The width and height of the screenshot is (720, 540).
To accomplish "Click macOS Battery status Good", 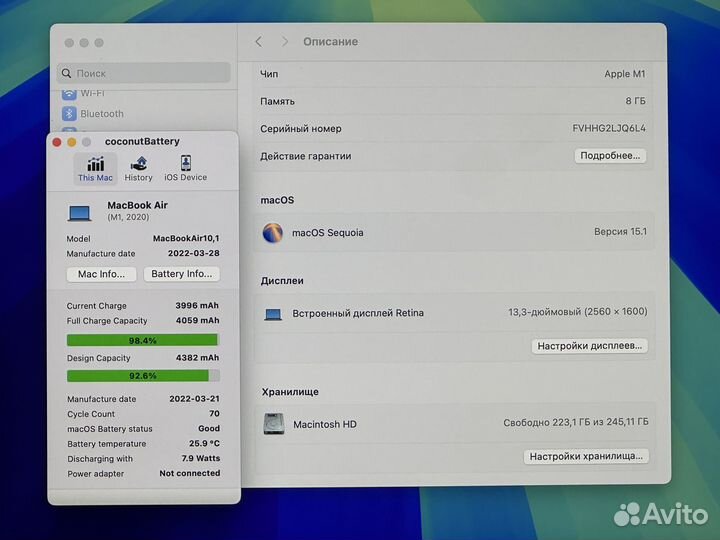I will pyautogui.click(x=209, y=428).
